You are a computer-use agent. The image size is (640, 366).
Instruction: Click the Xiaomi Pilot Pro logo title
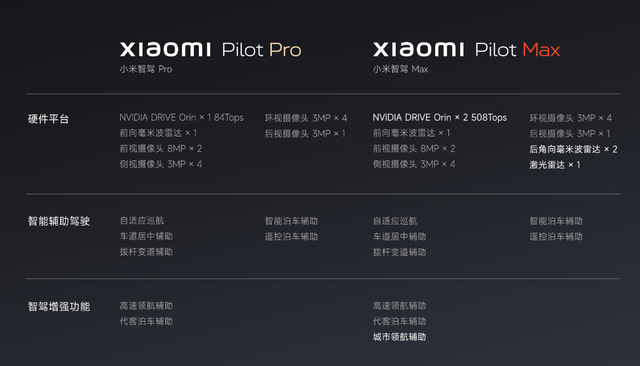(211, 50)
